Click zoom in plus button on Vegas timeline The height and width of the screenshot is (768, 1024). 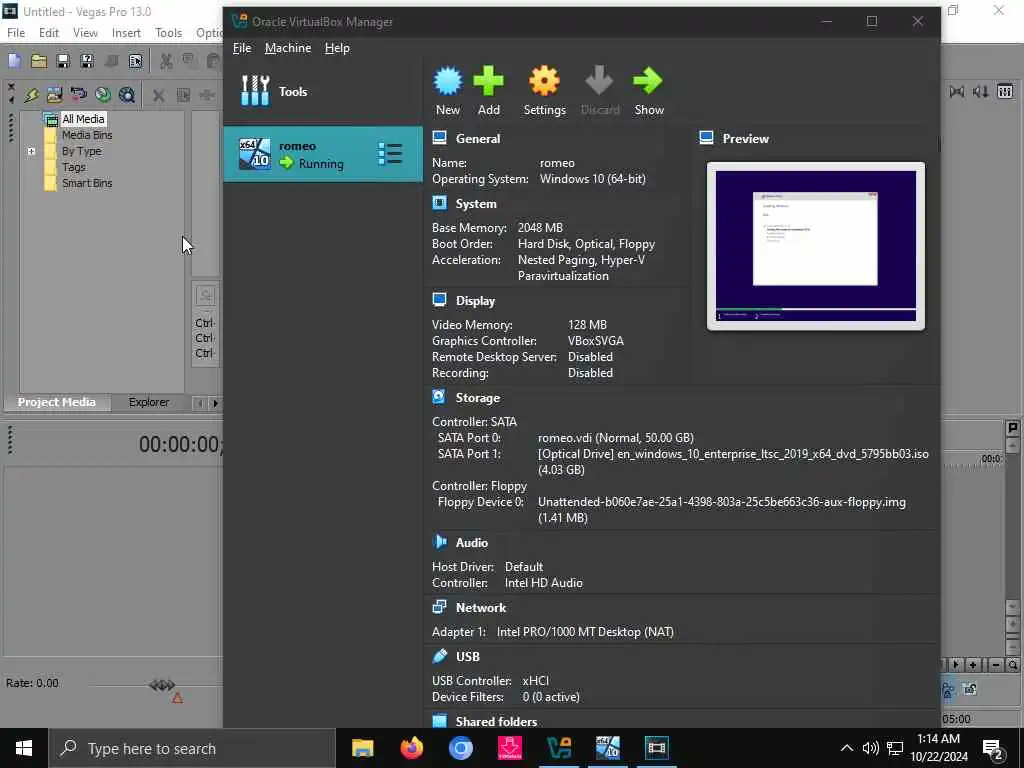[972, 665]
